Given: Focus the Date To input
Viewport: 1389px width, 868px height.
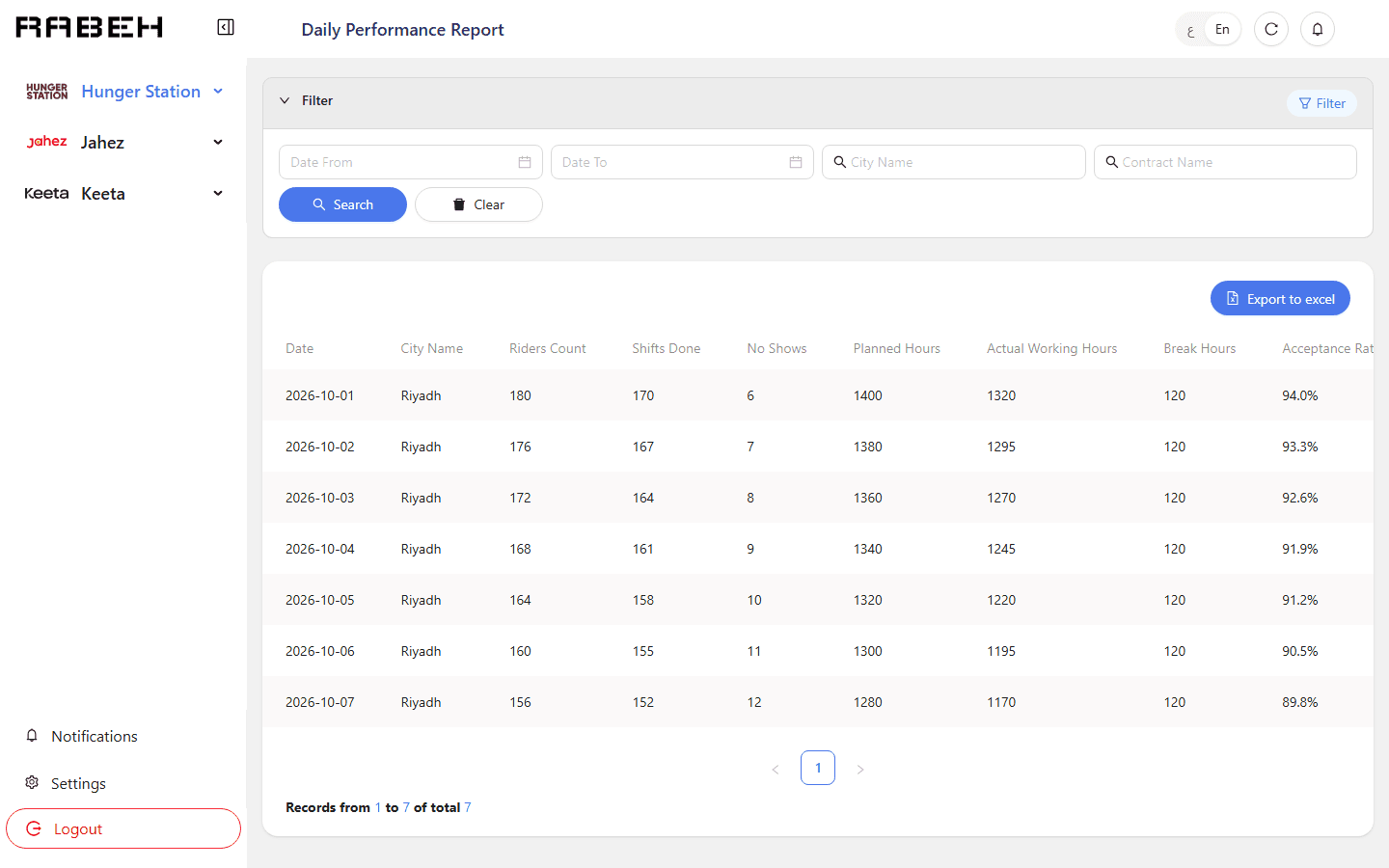Looking at the screenshot, I should pos(682,162).
